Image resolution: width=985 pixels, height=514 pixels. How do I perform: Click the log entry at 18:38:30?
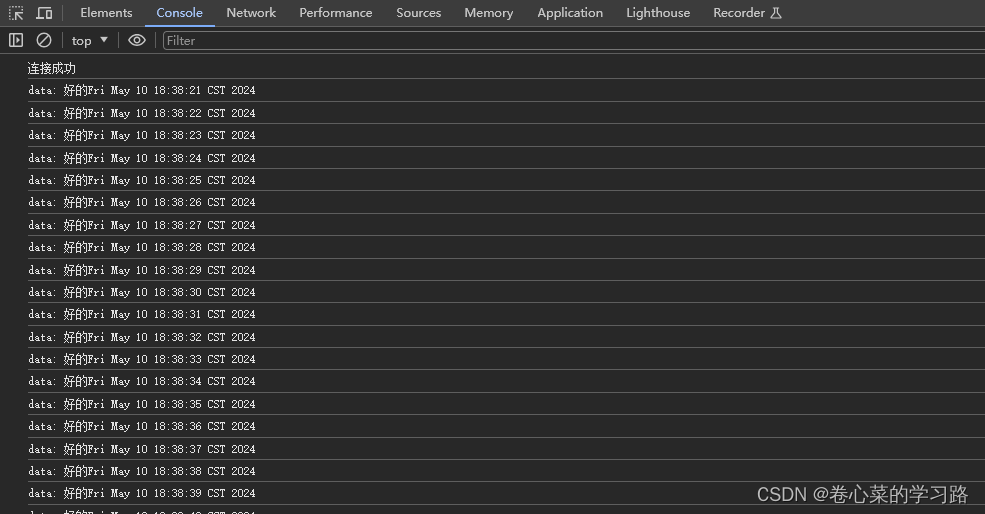[506, 292]
